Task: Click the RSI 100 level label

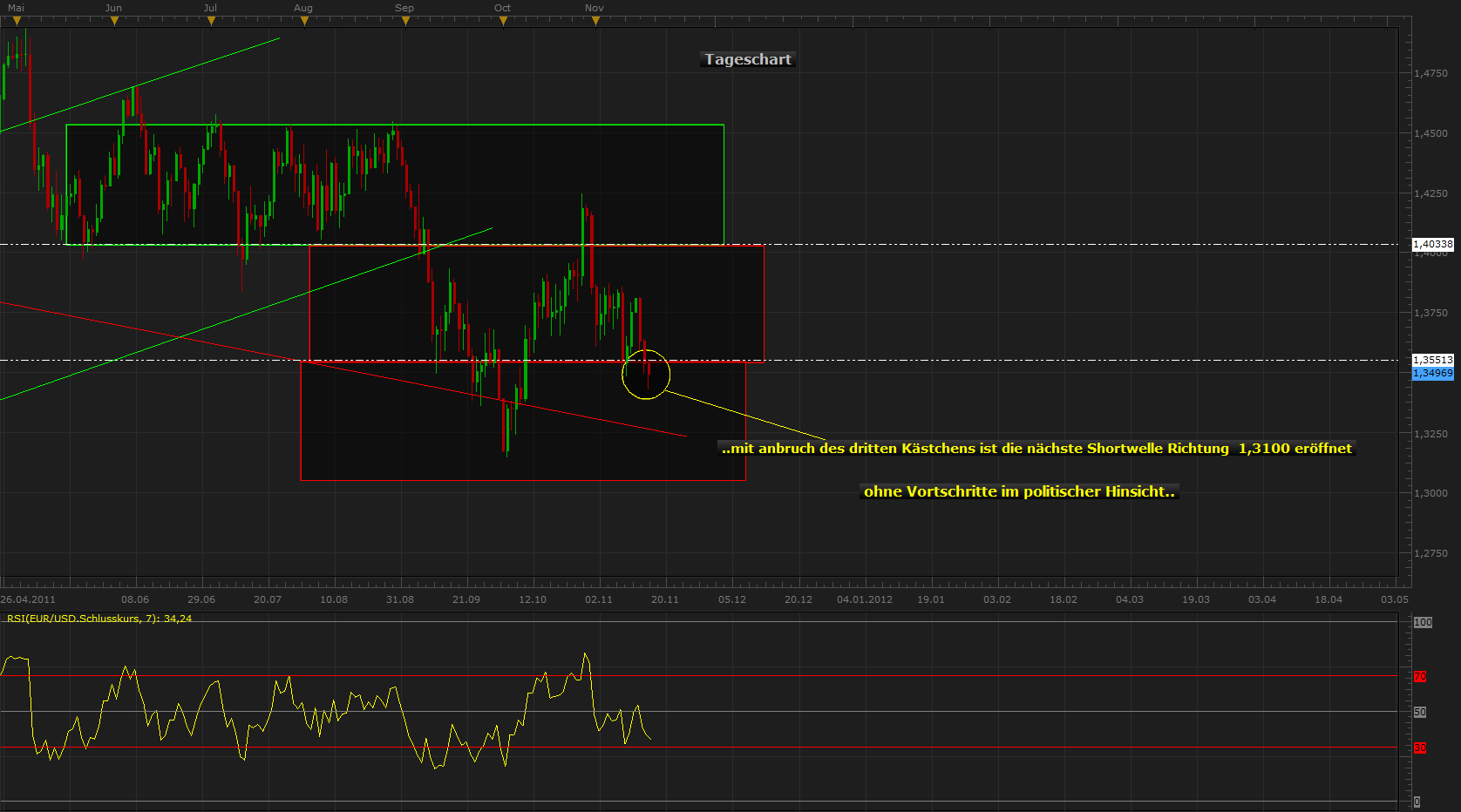Action: (x=1423, y=622)
